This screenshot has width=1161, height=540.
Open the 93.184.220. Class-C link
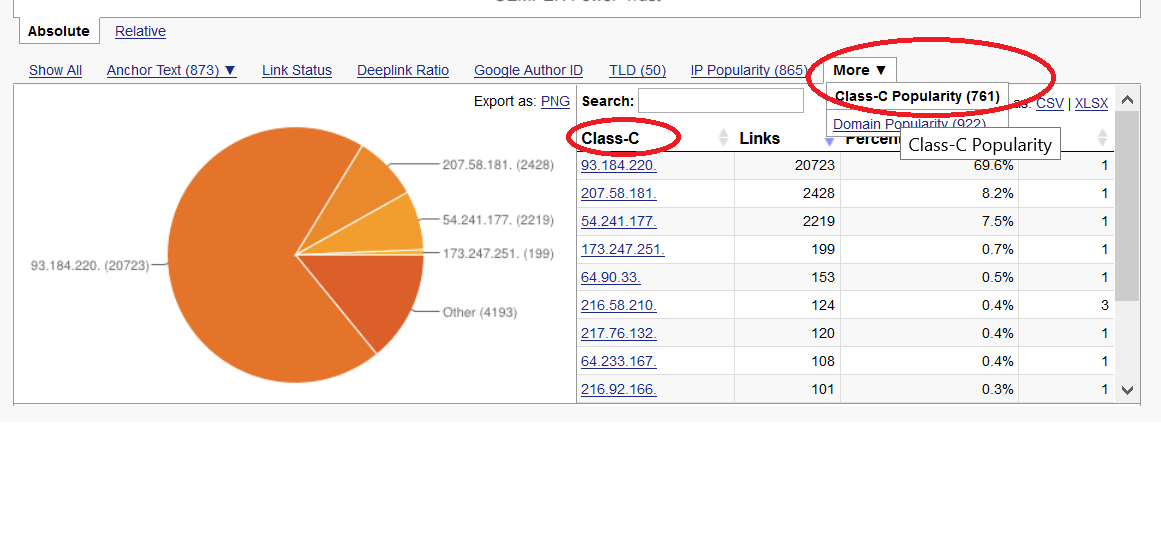618,165
